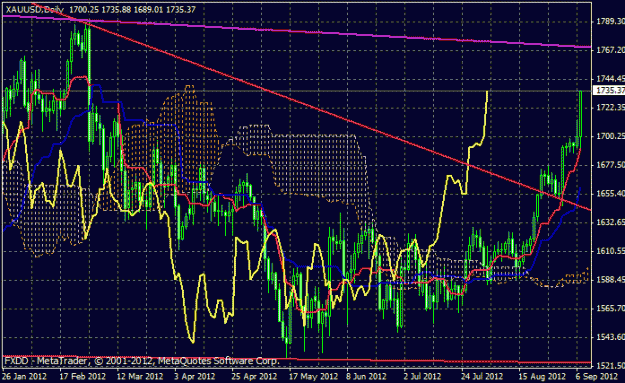Click the 1543.60 price axis label
625x383 pixels.
click(x=610, y=337)
